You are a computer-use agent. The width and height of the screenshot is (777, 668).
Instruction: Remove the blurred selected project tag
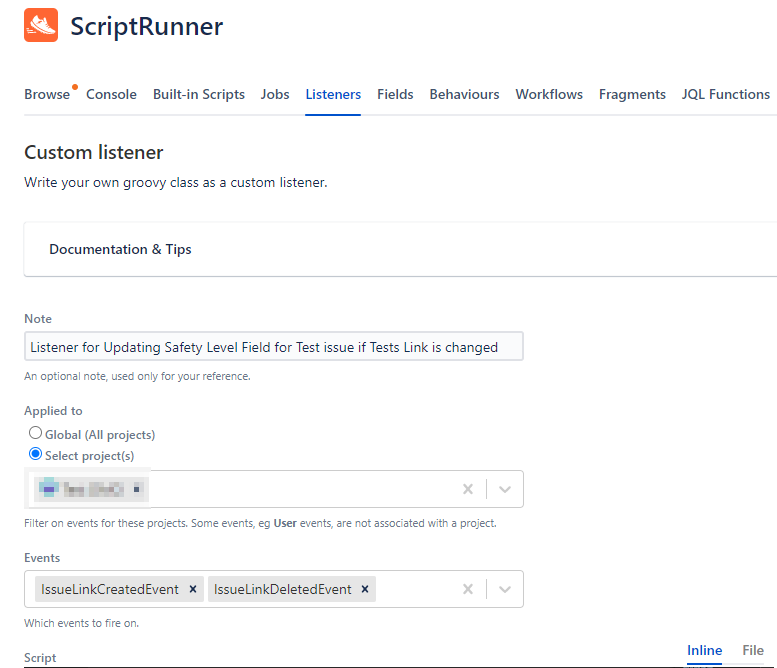[136, 489]
